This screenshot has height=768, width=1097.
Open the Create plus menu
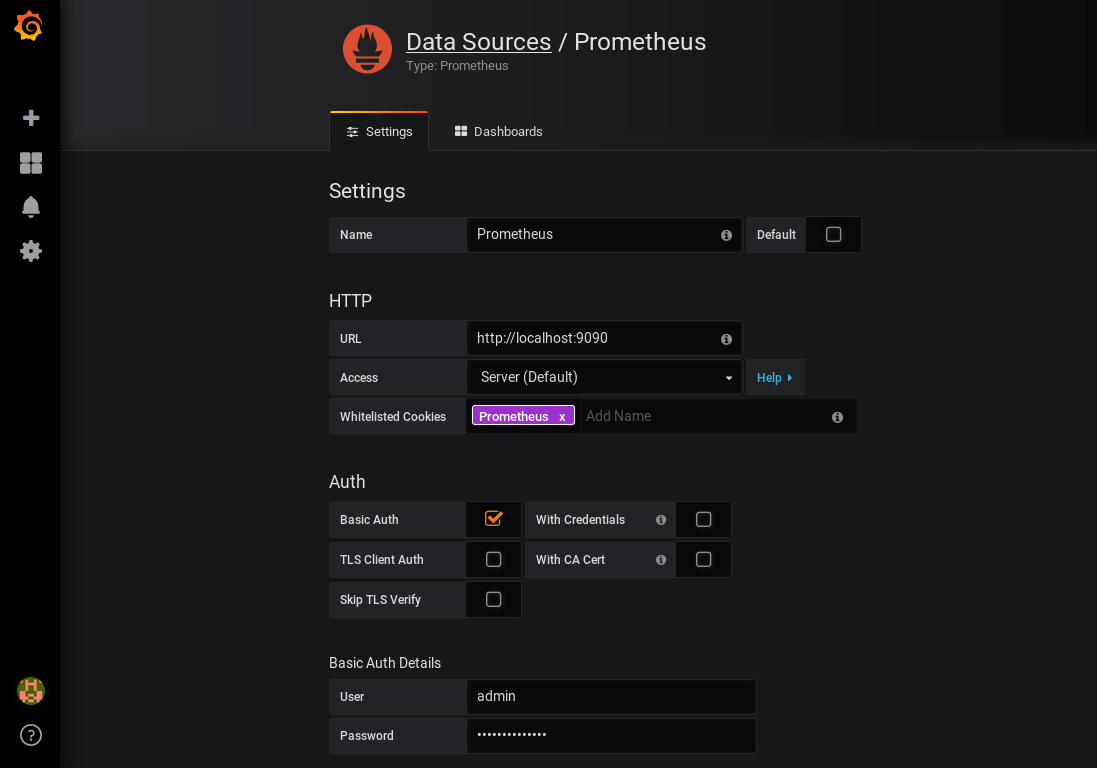pyautogui.click(x=31, y=118)
